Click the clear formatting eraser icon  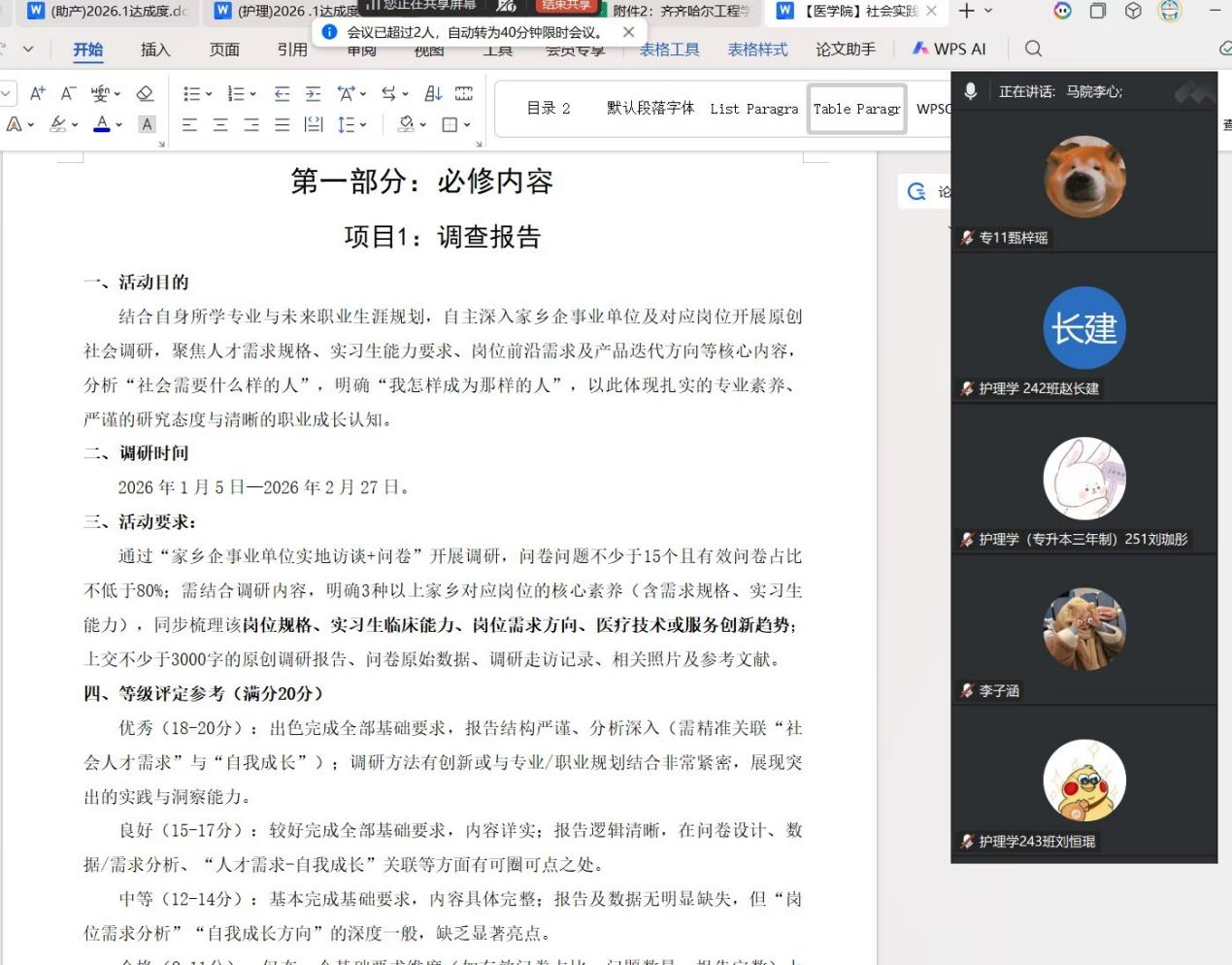[x=145, y=93]
